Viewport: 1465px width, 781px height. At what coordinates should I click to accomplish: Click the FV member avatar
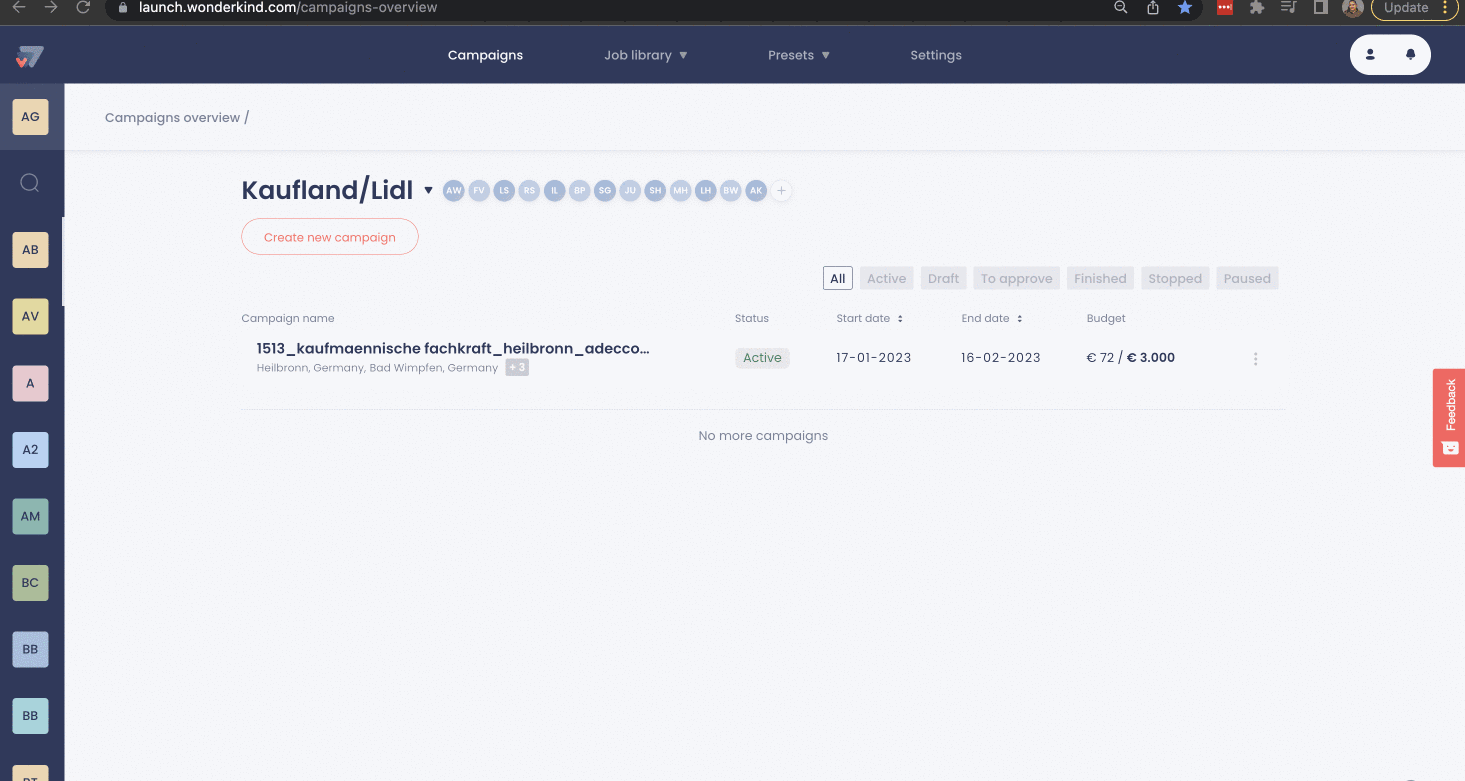479,190
